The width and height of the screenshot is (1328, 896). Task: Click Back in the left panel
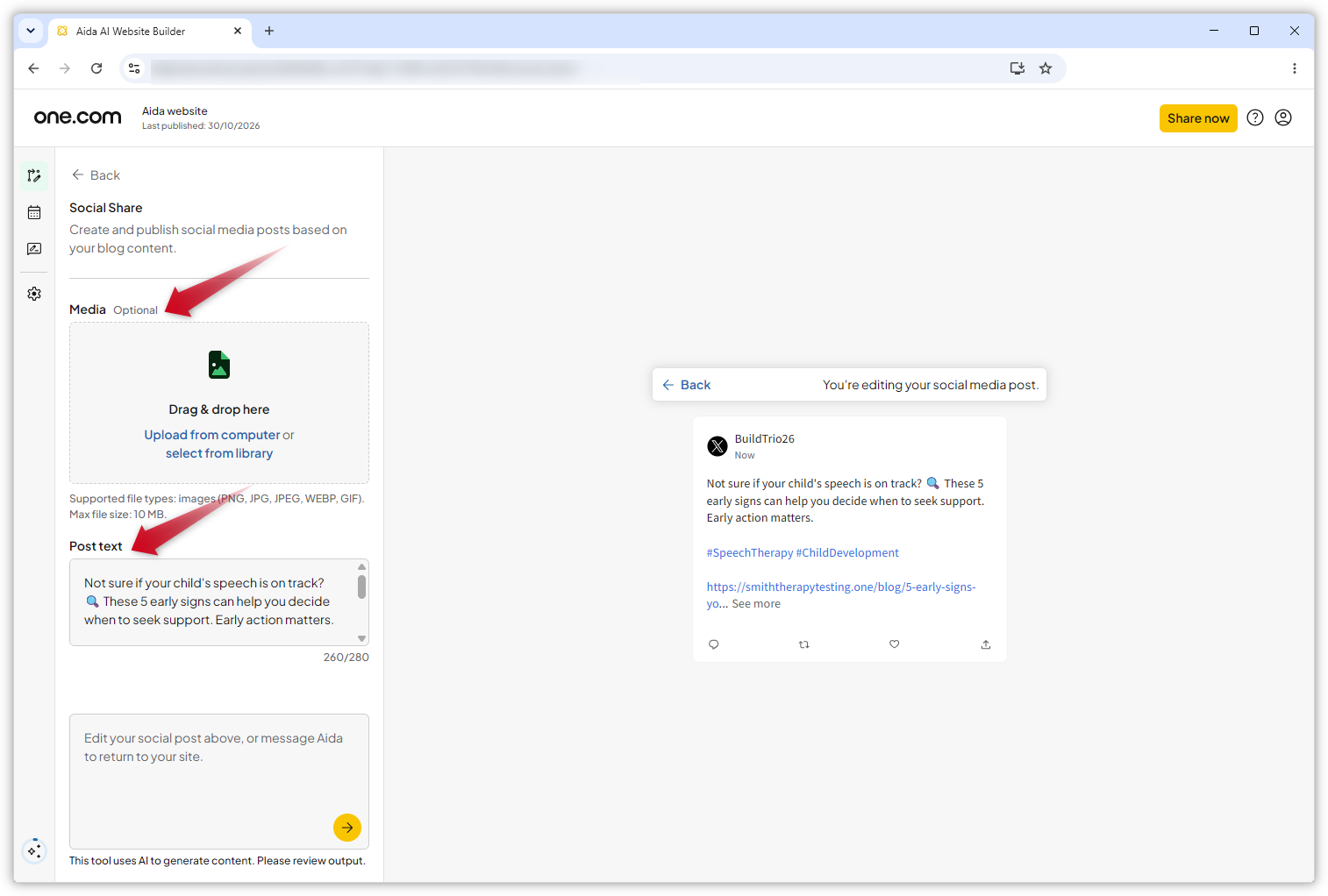pos(96,175)
